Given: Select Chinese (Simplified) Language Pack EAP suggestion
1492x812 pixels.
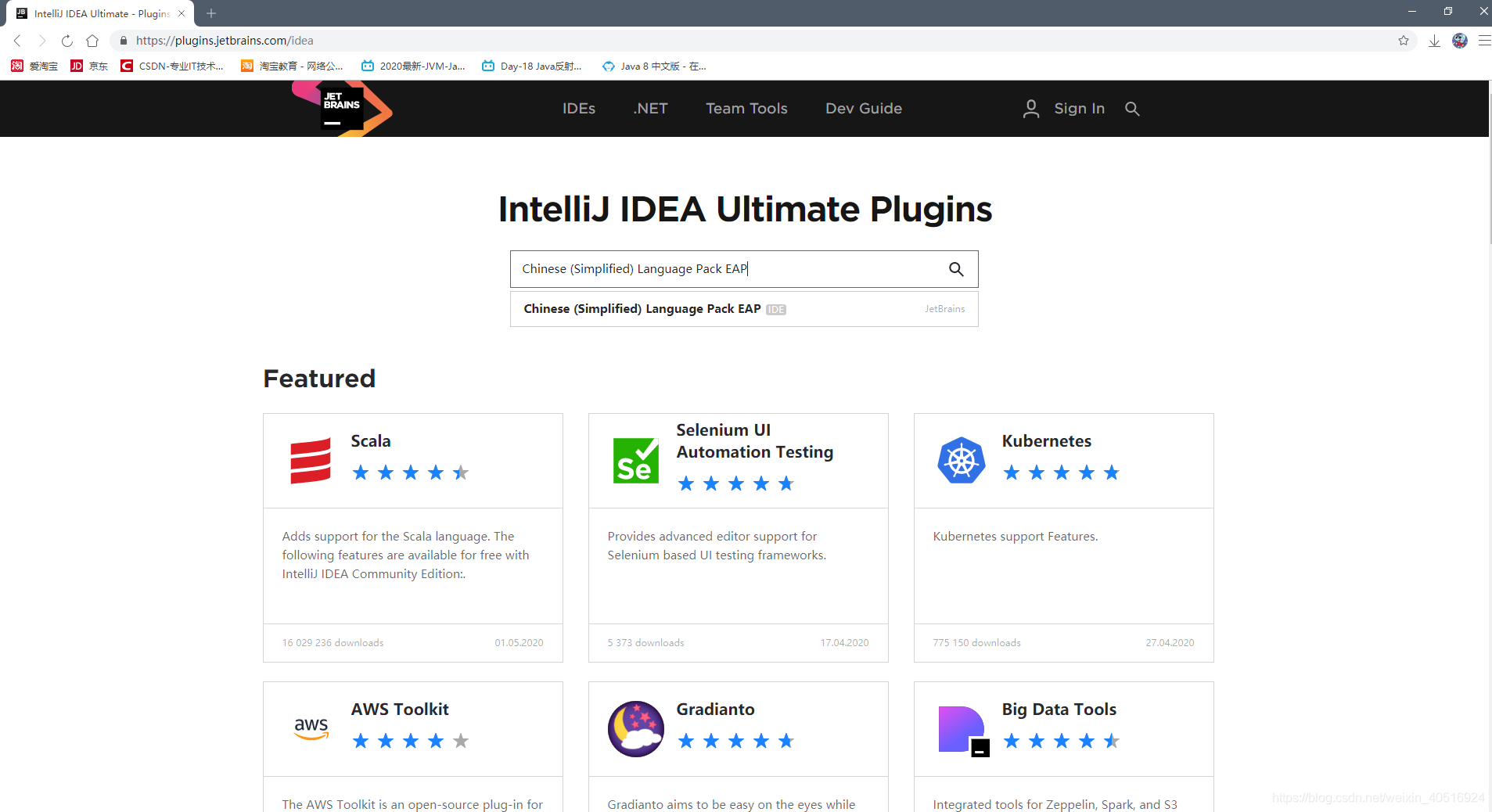Looking at the screenshot, I should pos(744,309).
